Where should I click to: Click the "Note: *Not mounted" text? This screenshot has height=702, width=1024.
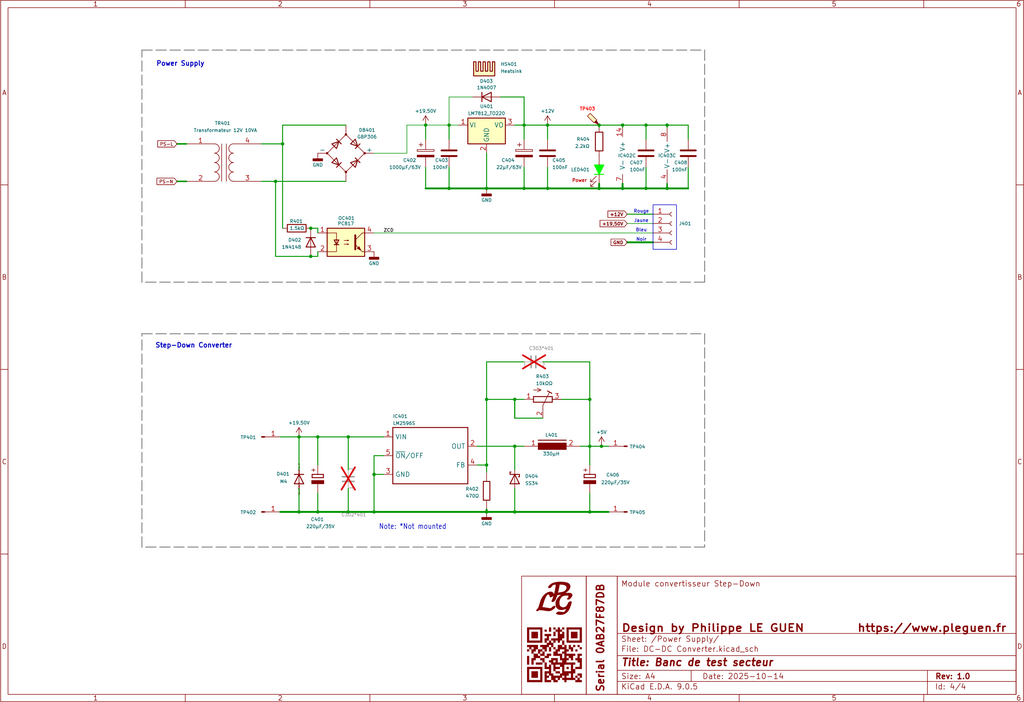point(412,525)
